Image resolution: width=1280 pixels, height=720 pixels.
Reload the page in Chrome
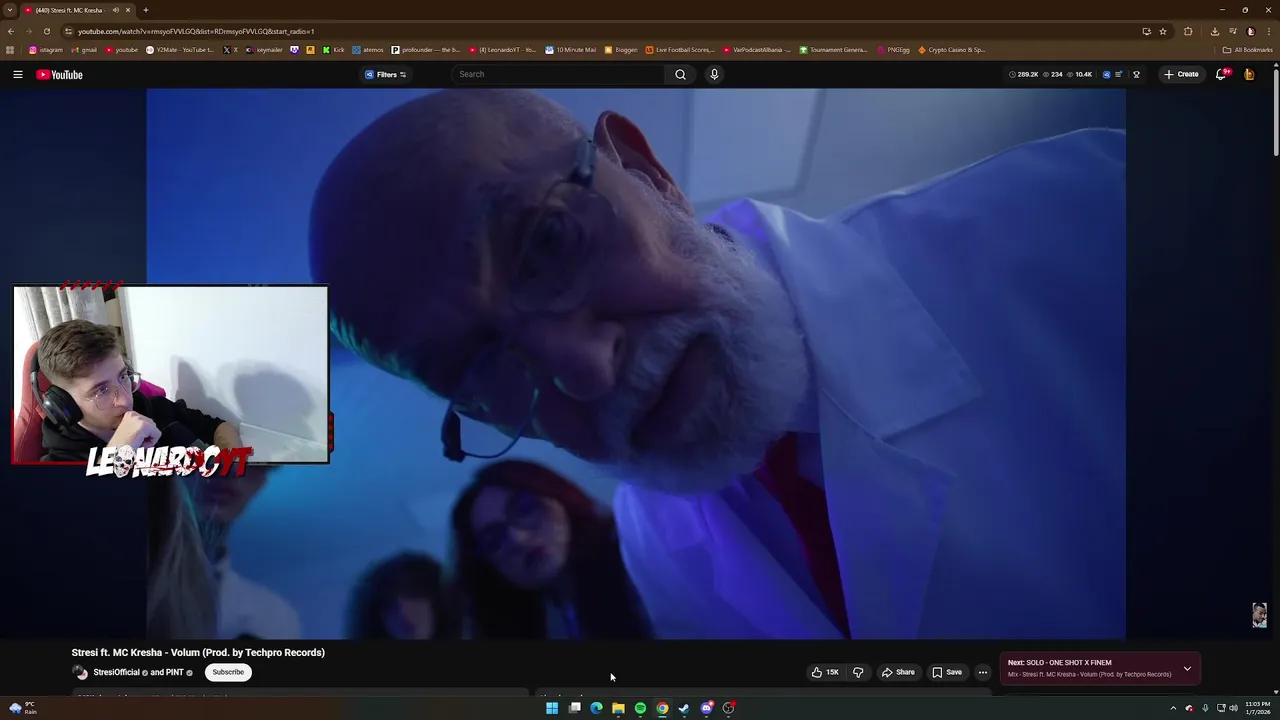point(46,31)
